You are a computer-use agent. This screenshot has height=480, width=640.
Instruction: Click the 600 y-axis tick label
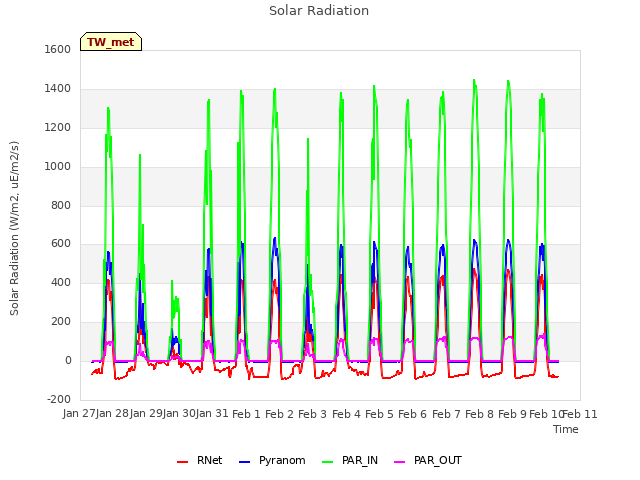pyautogui.click(x=61, y=244)
